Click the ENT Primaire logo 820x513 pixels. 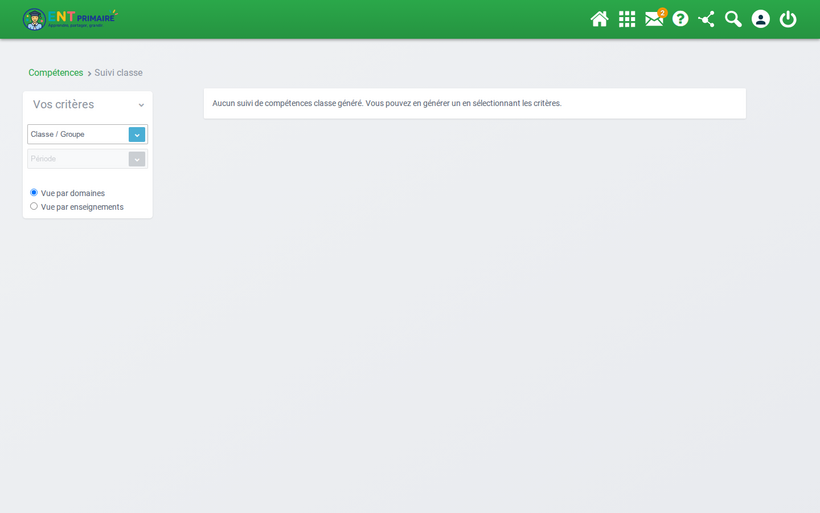click(70, 19)
